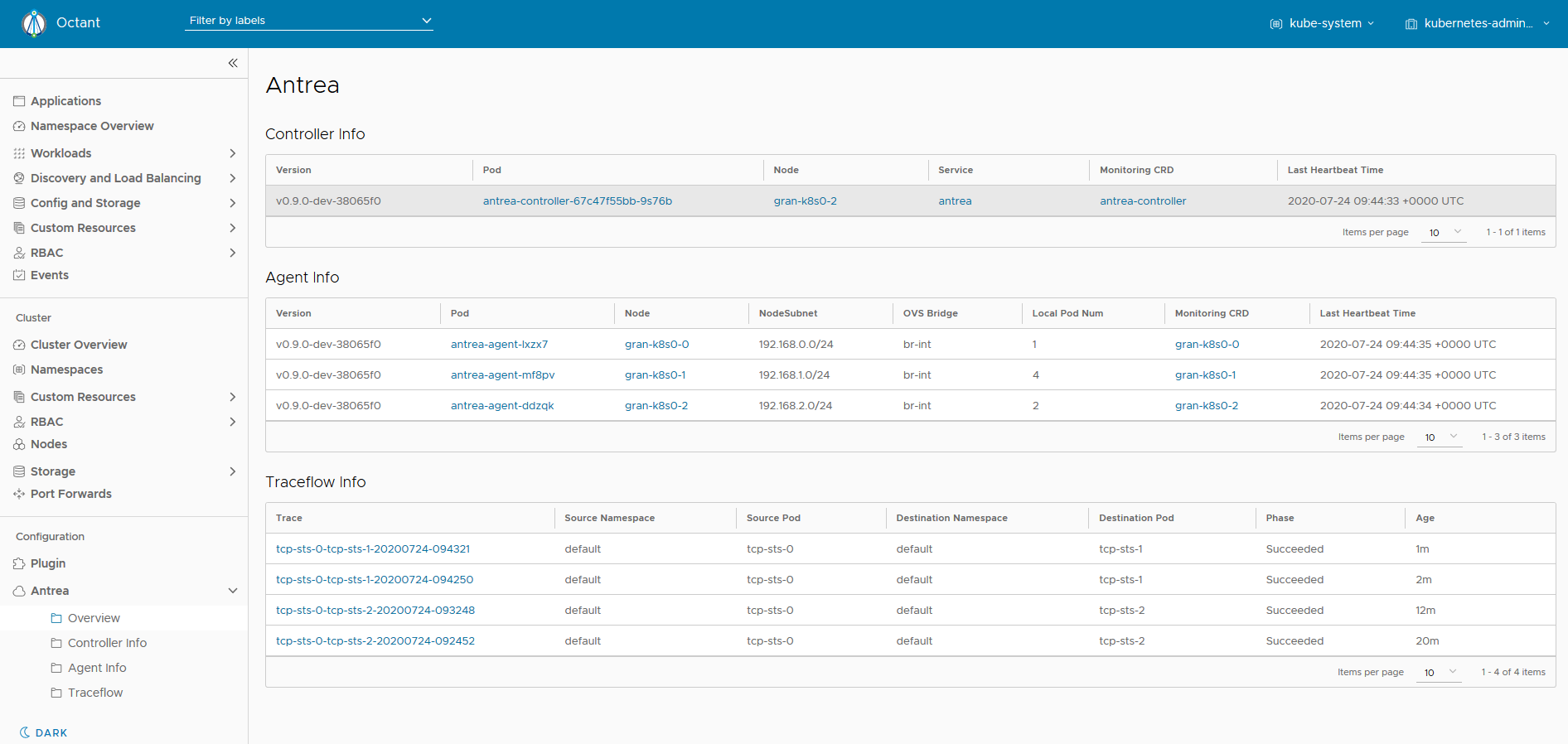Screen dimensions: 1568x744
Task: Open Controller Info items per page dropdown
Action: click(1445, 233)
